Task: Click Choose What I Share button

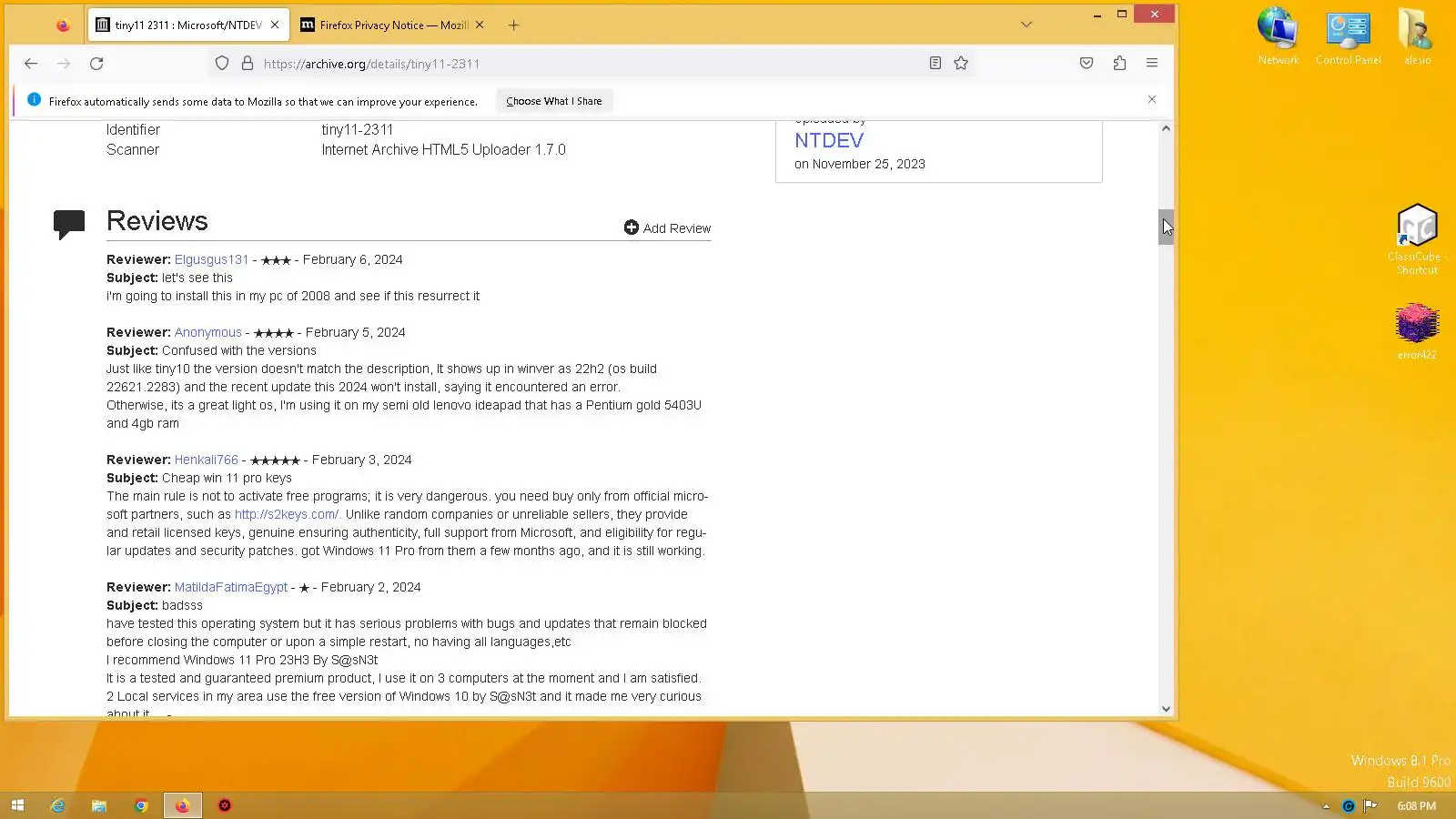Action: 554,101
